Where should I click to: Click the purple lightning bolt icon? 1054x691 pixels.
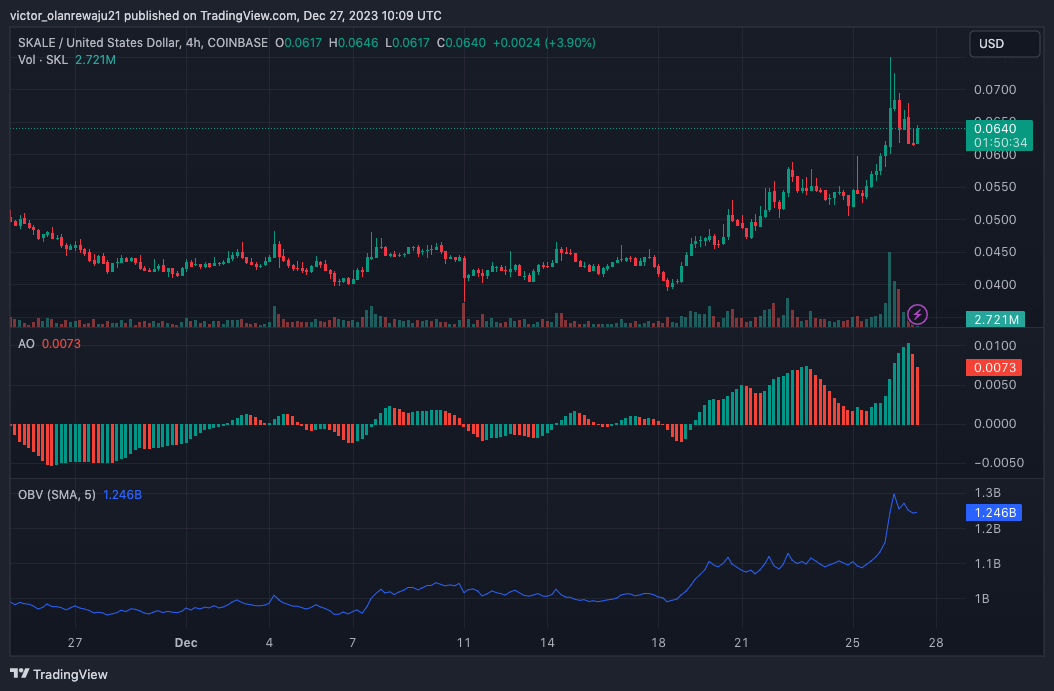(918, 314)
